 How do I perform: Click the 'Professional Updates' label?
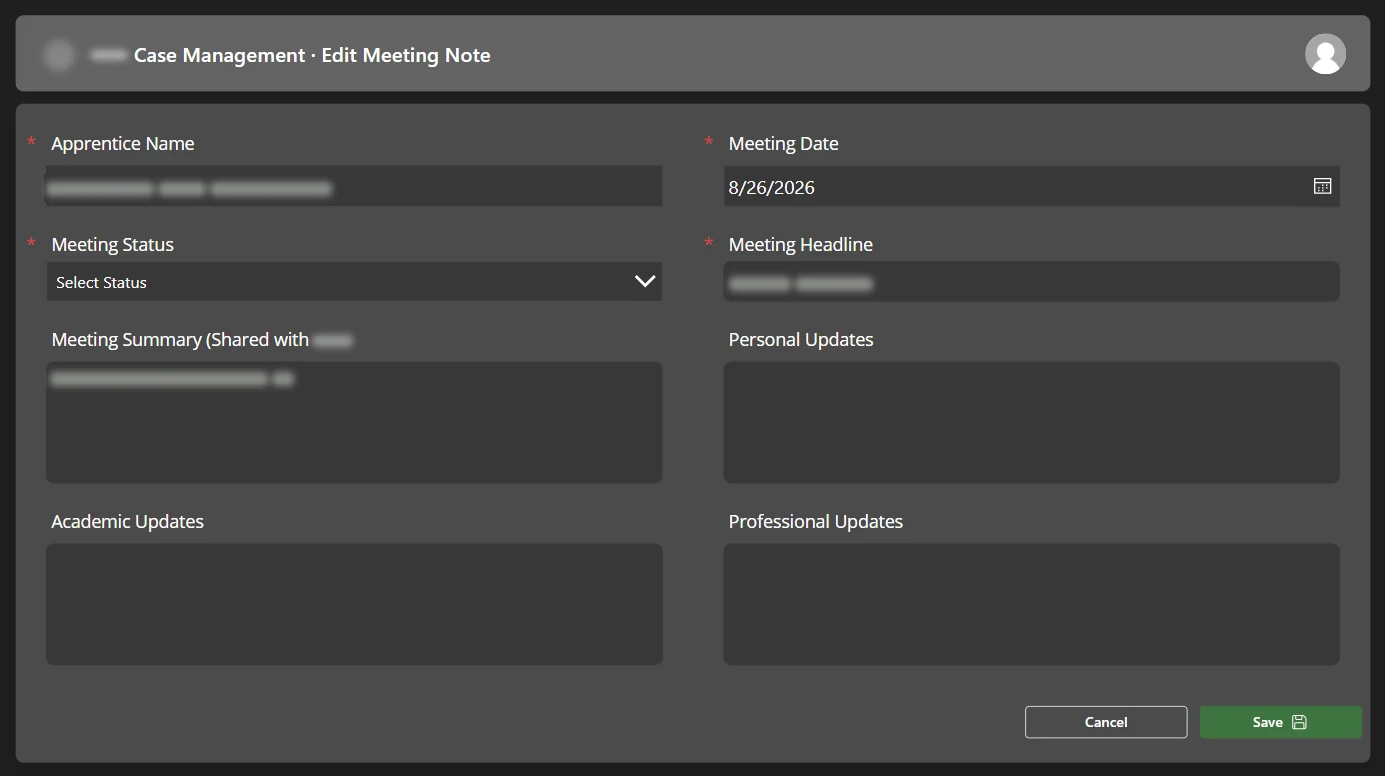(x=816, y=522)
